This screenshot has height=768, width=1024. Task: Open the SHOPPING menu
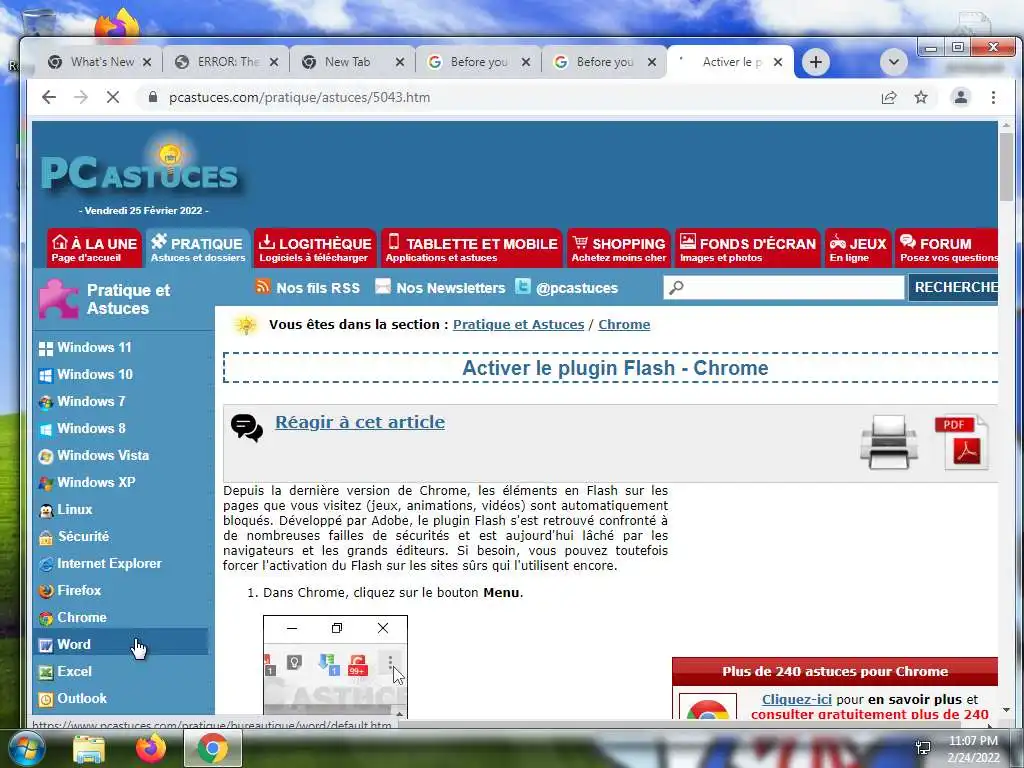[618, 248]
